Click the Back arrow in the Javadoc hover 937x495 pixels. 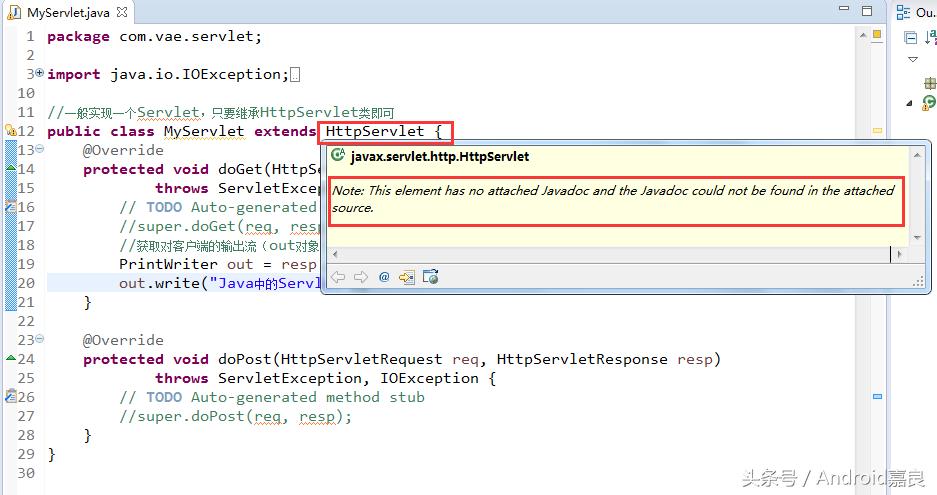[338, 277]
